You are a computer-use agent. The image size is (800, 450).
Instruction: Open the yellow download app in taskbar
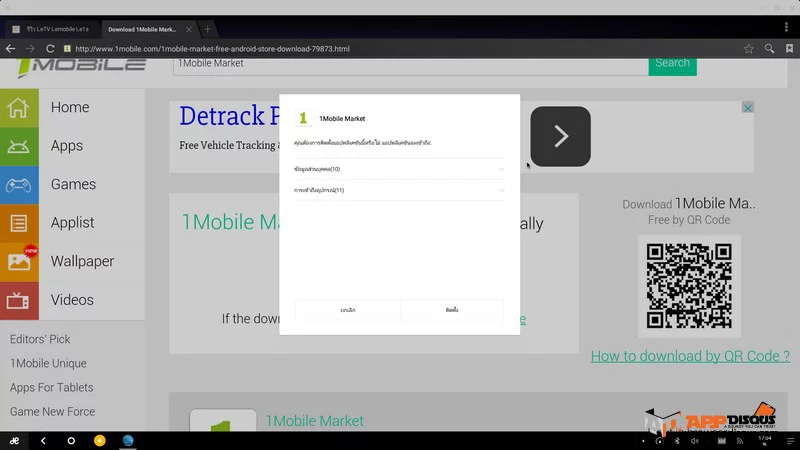click(99, 440)
